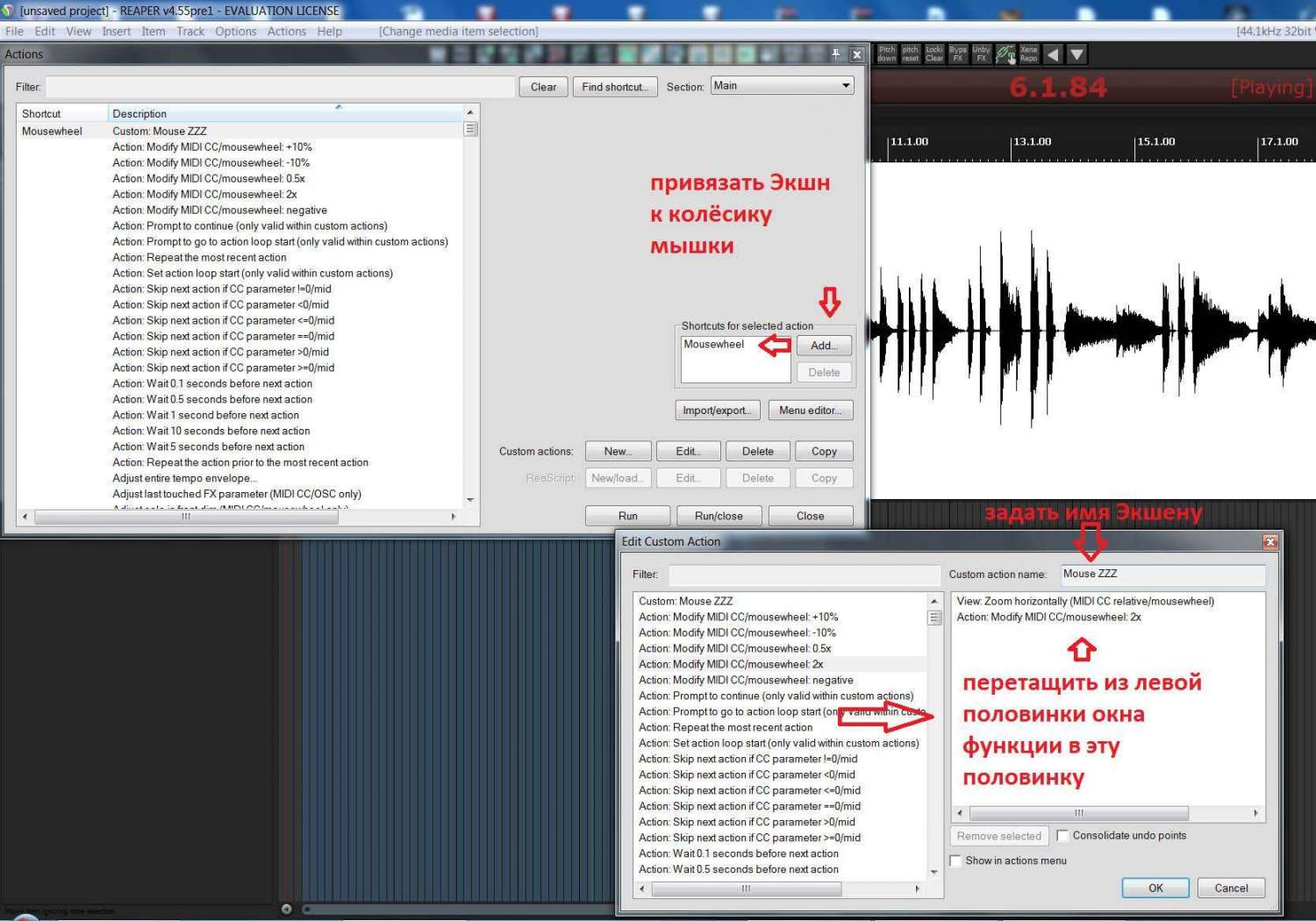The image size is (1316, 921).
Task: Click the green chain link toolbar icon
Action: click(1005, 54)
